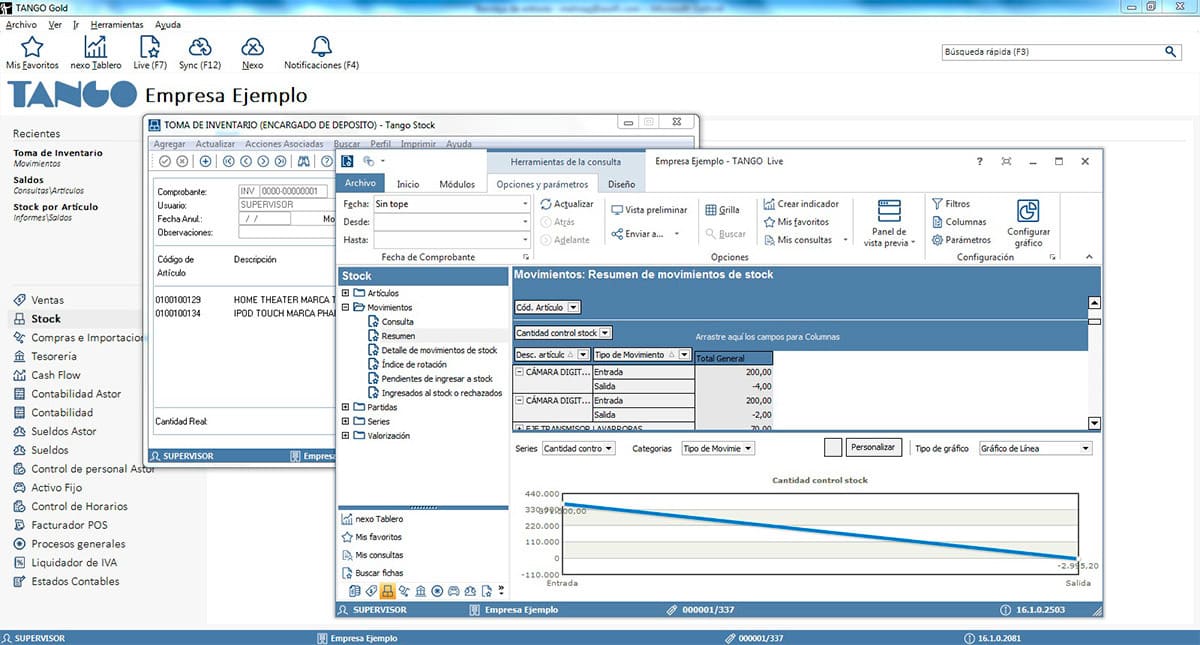1200x645 pixels.
Task: Open Herramientas menu in TANGO Gold
Action: pyautogui.click(x=116, y=24)
